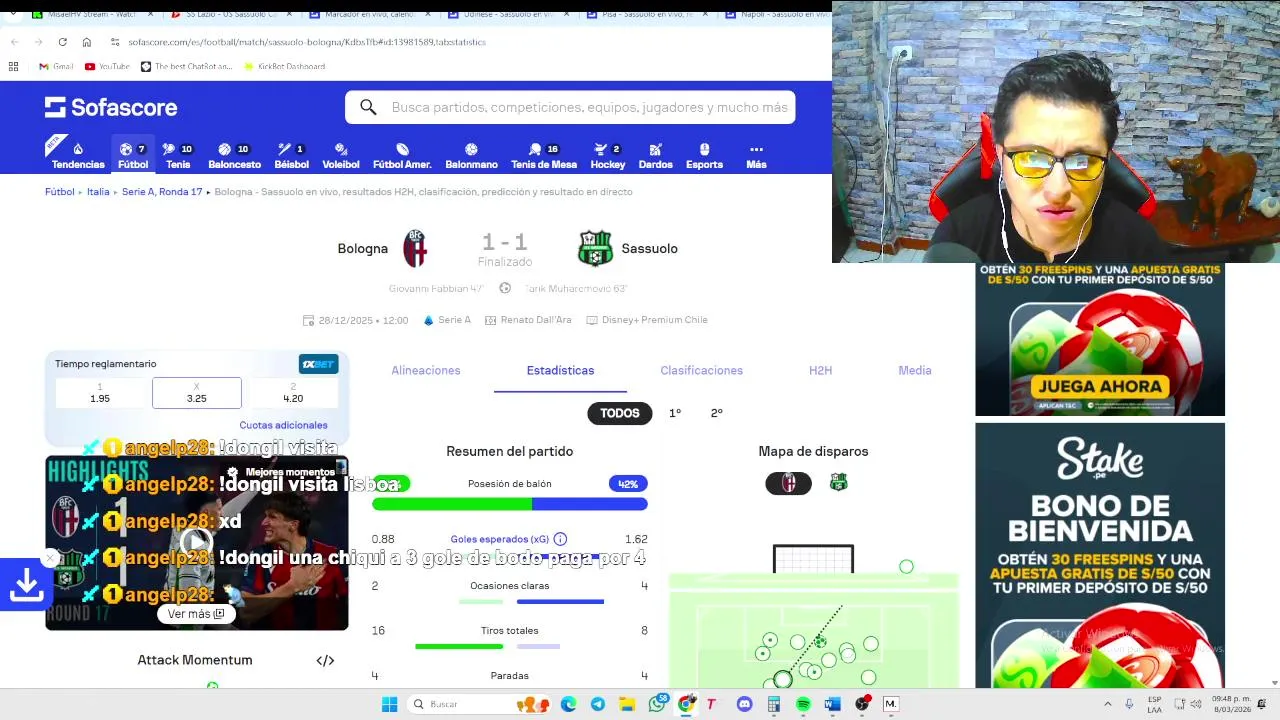Select the Fútbol sport icon
Screen dimensions: 1280x720
[x=132, y=155]
